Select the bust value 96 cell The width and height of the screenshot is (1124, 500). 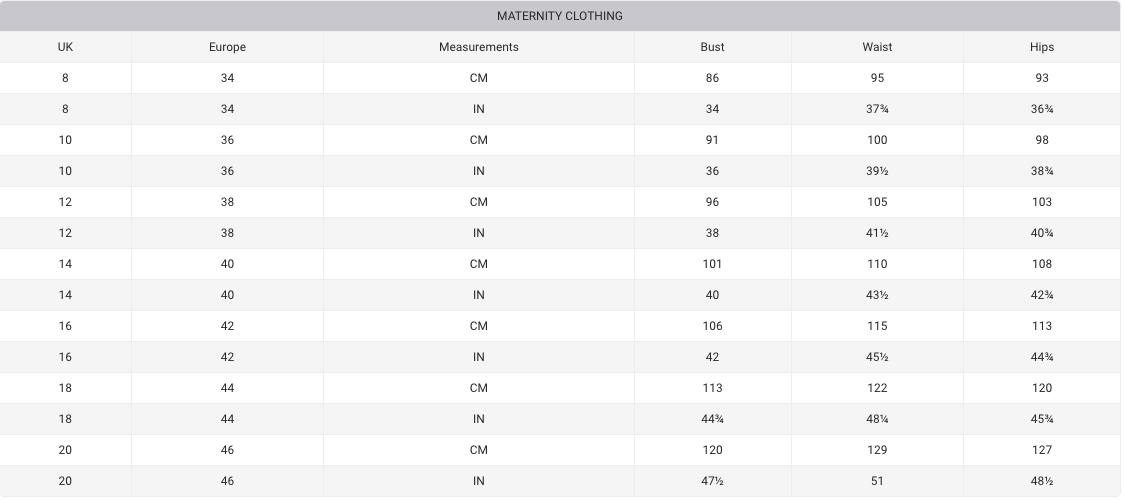coord(712,202)
